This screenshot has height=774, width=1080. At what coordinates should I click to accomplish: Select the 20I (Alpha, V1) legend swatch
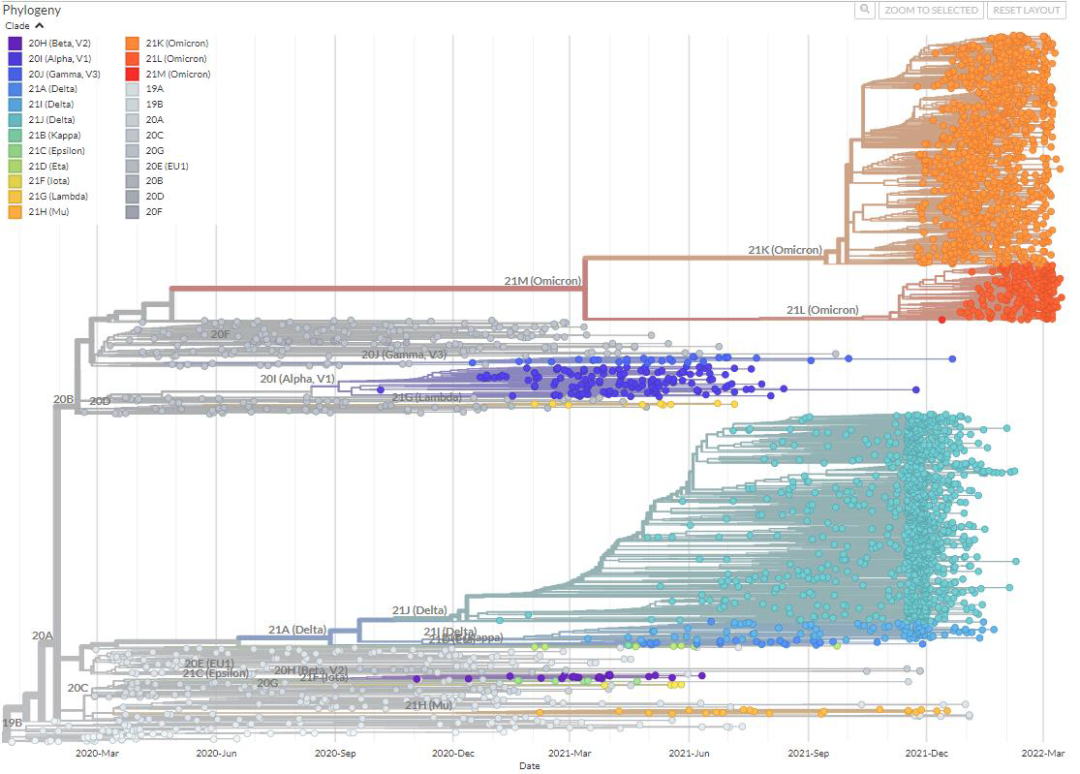pyautogui.click(x=15, y=59)
